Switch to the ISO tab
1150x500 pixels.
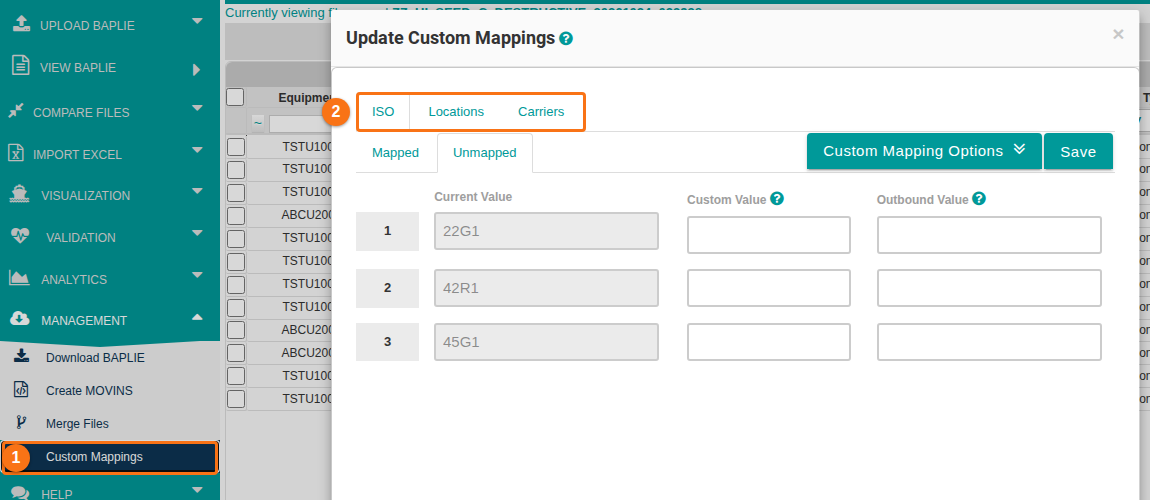(x=383, y=112)
